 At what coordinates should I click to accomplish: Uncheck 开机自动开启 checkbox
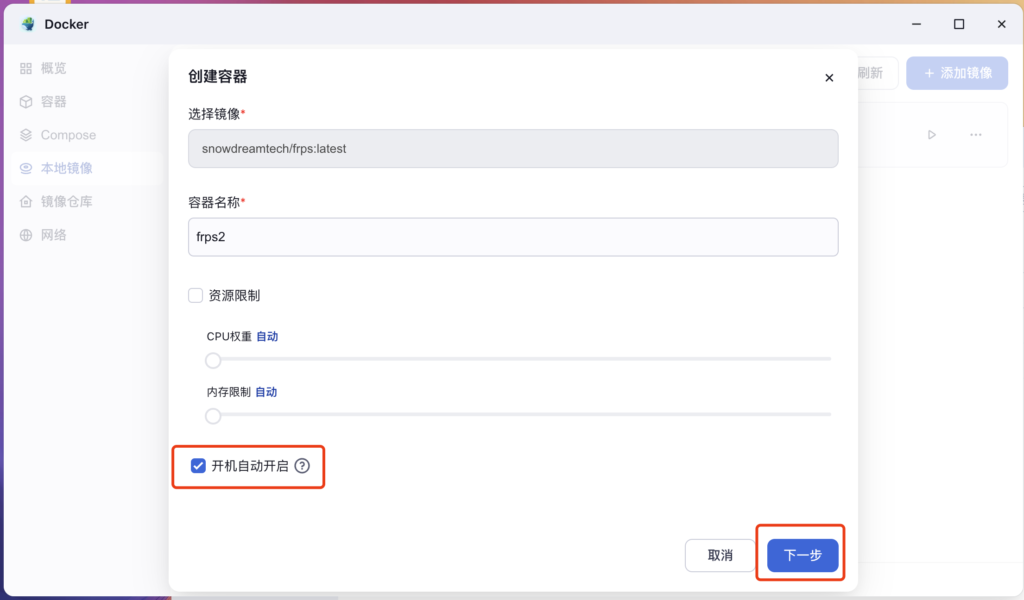[x=198, y=466]
